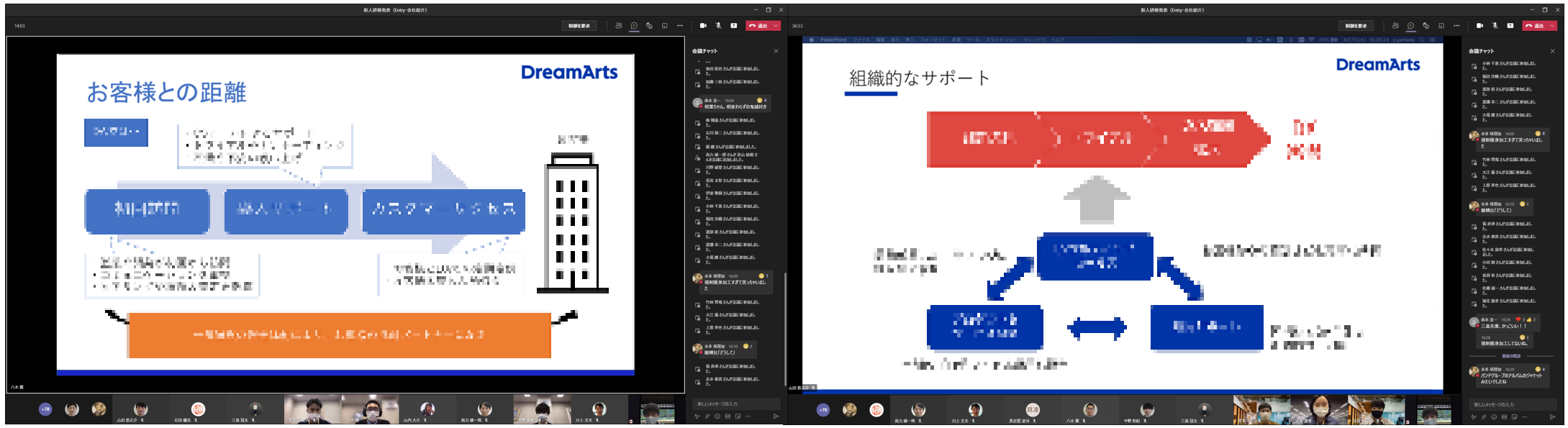The width and height of the screenshot is (1568, 428).
Task: Open more actions (…) in the left meeting toolbar
Action: pyautogui.click(x=679, y=26)
